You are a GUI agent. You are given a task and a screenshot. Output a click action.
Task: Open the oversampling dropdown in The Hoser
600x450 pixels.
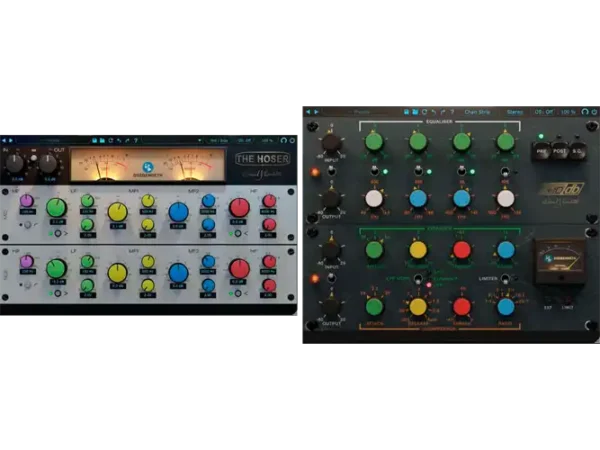coord(244,140)
